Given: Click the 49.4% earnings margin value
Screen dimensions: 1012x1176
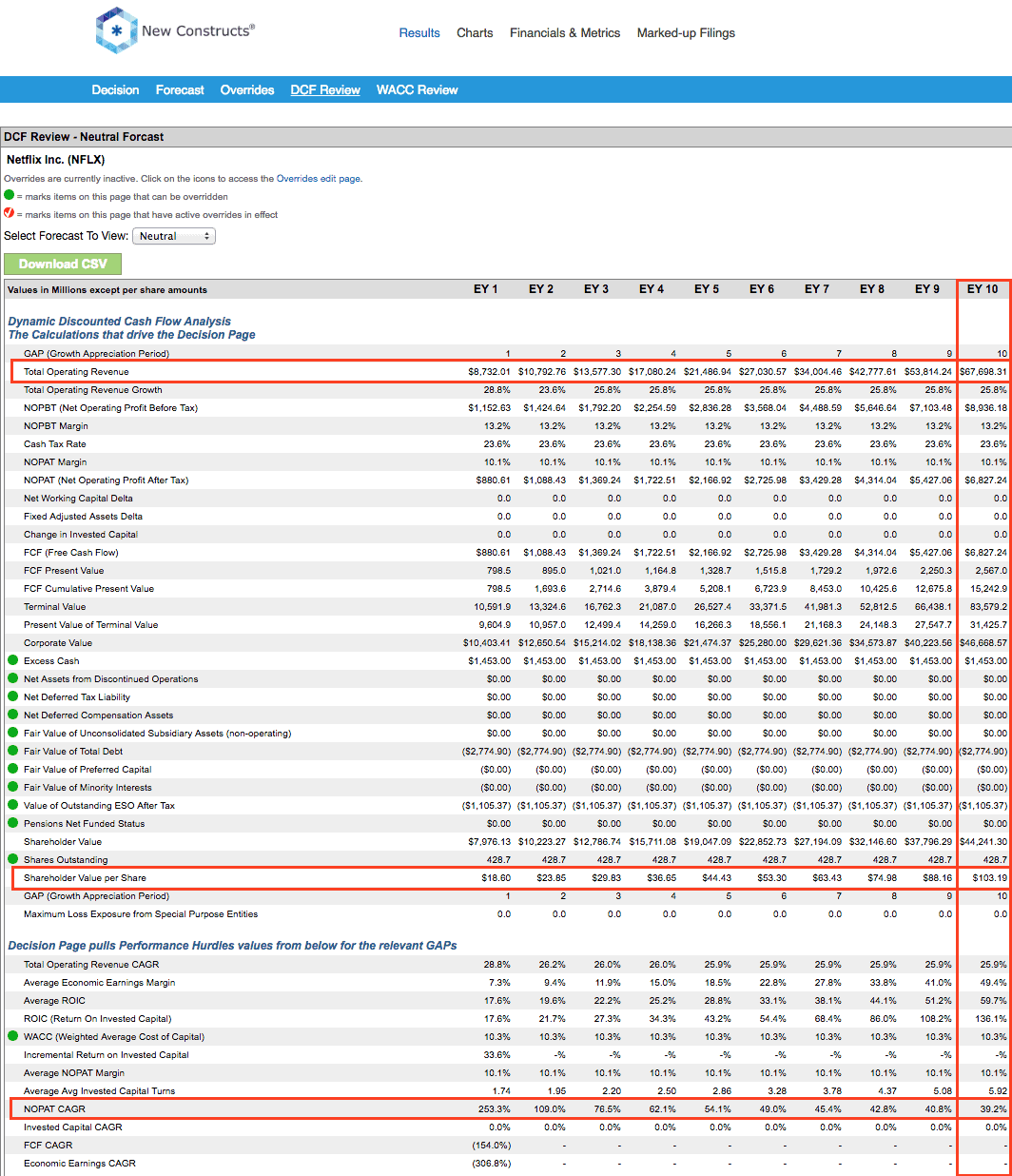Looking at the screenshot, I should (x=994, y=982).
